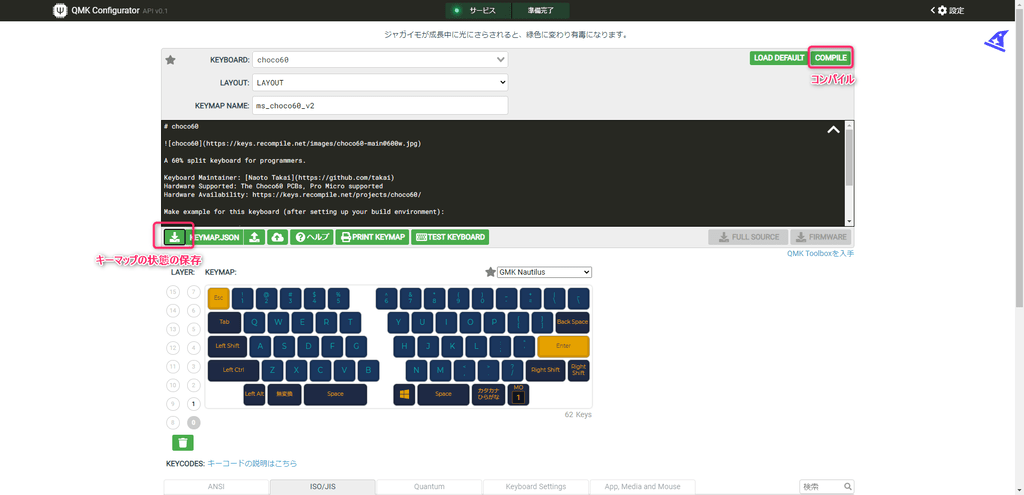The image size is (1024, 495).
Task: Open the QMK Toolboxを入手 link
Action: 820,254
